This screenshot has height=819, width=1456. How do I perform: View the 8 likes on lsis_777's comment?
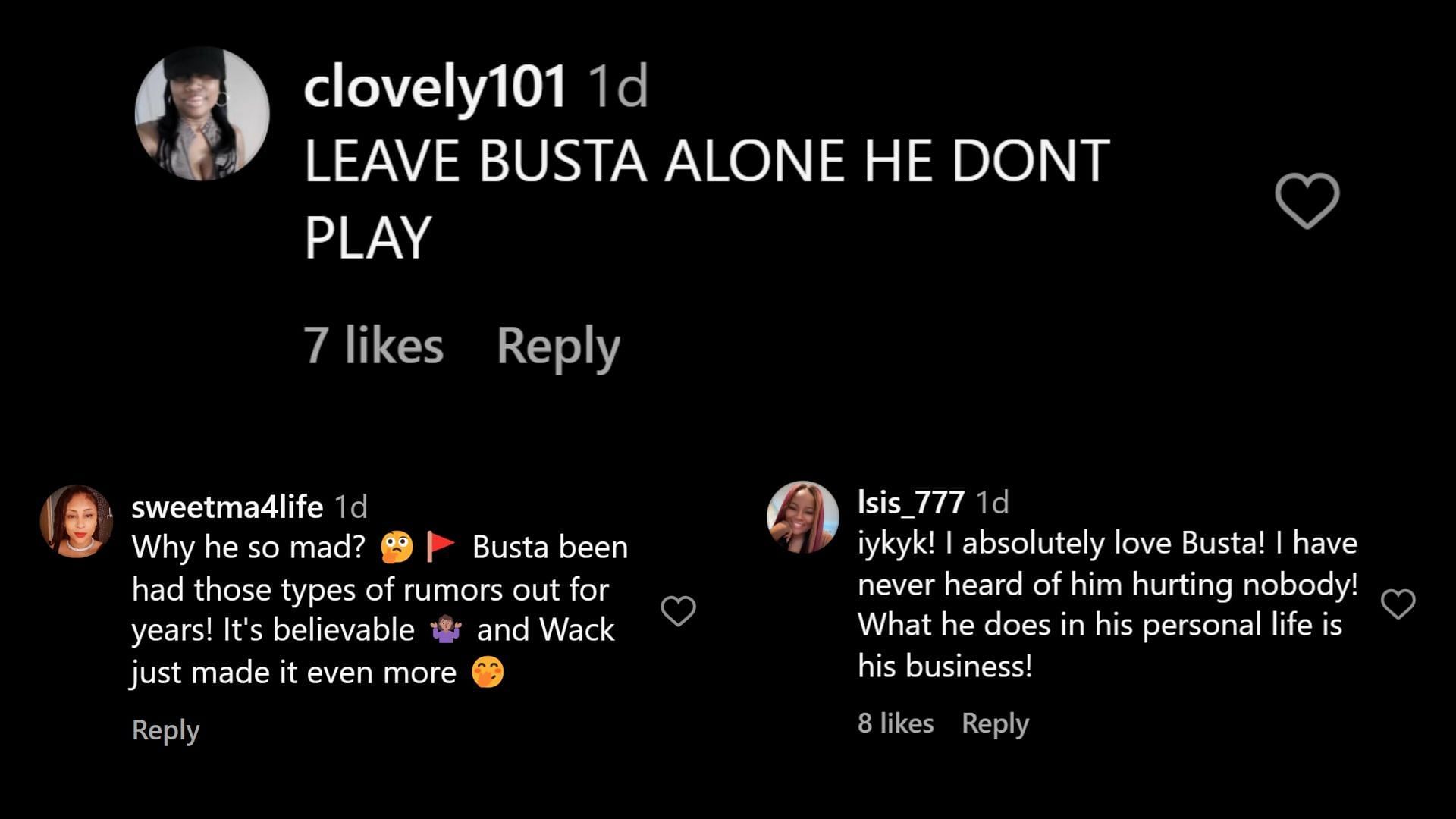896,723
